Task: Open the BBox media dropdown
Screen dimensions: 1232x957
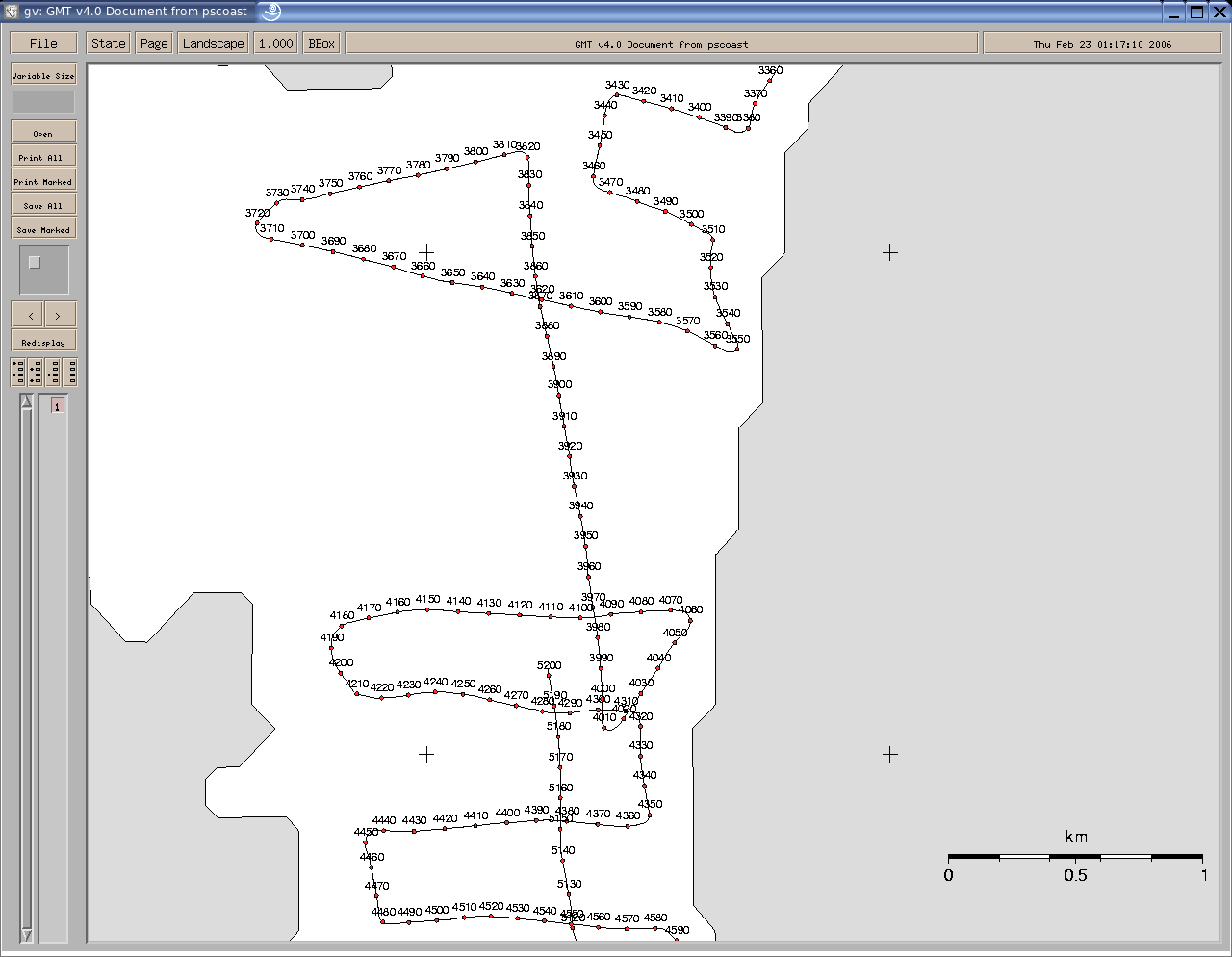Action: click(321, 43)
